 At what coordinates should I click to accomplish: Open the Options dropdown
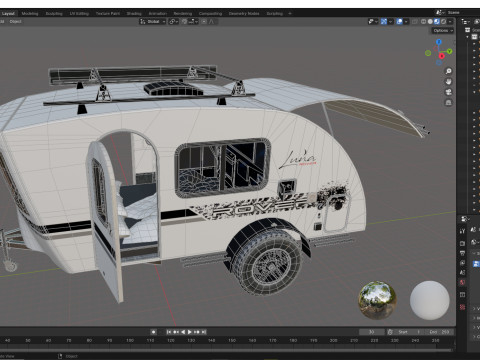click(443, 30)
